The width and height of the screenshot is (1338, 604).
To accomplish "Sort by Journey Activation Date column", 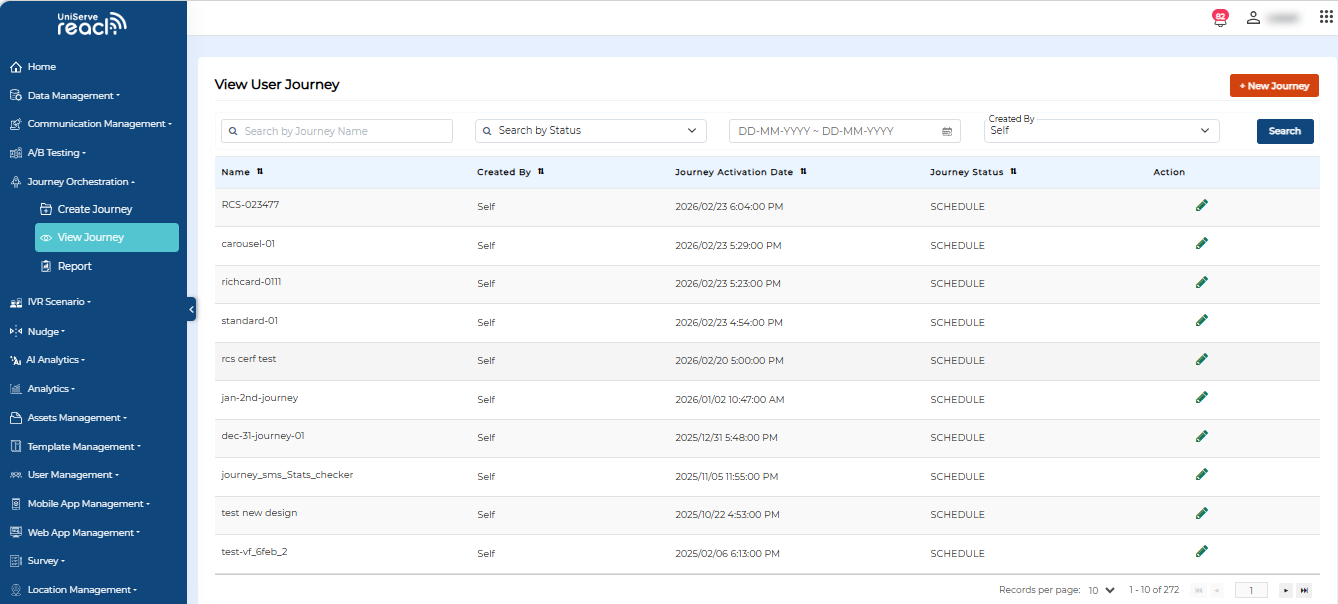I will [803, 172].
